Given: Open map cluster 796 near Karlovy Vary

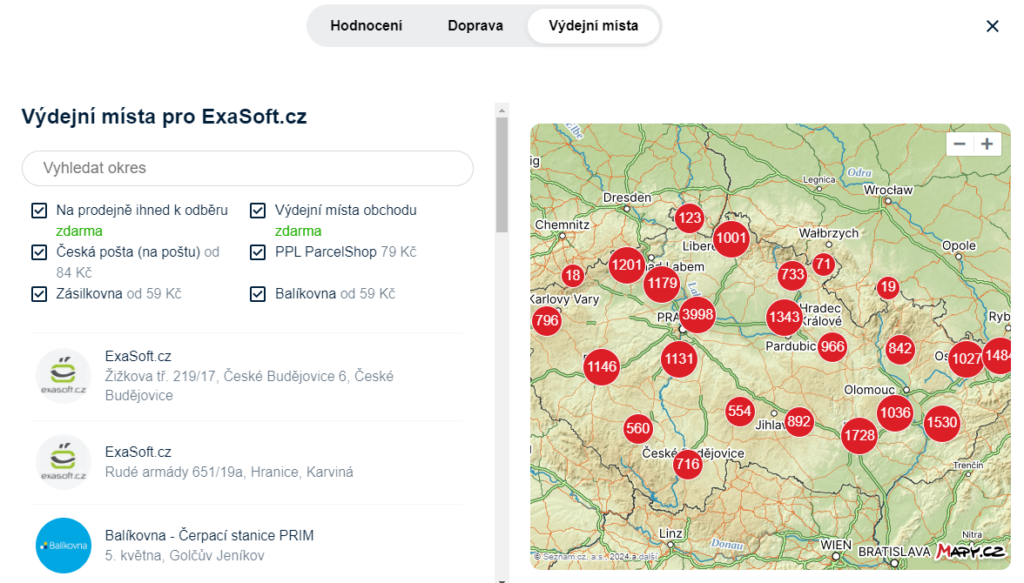Looking at the screenshot, I should pyautogui.click(x=547, y=321).
